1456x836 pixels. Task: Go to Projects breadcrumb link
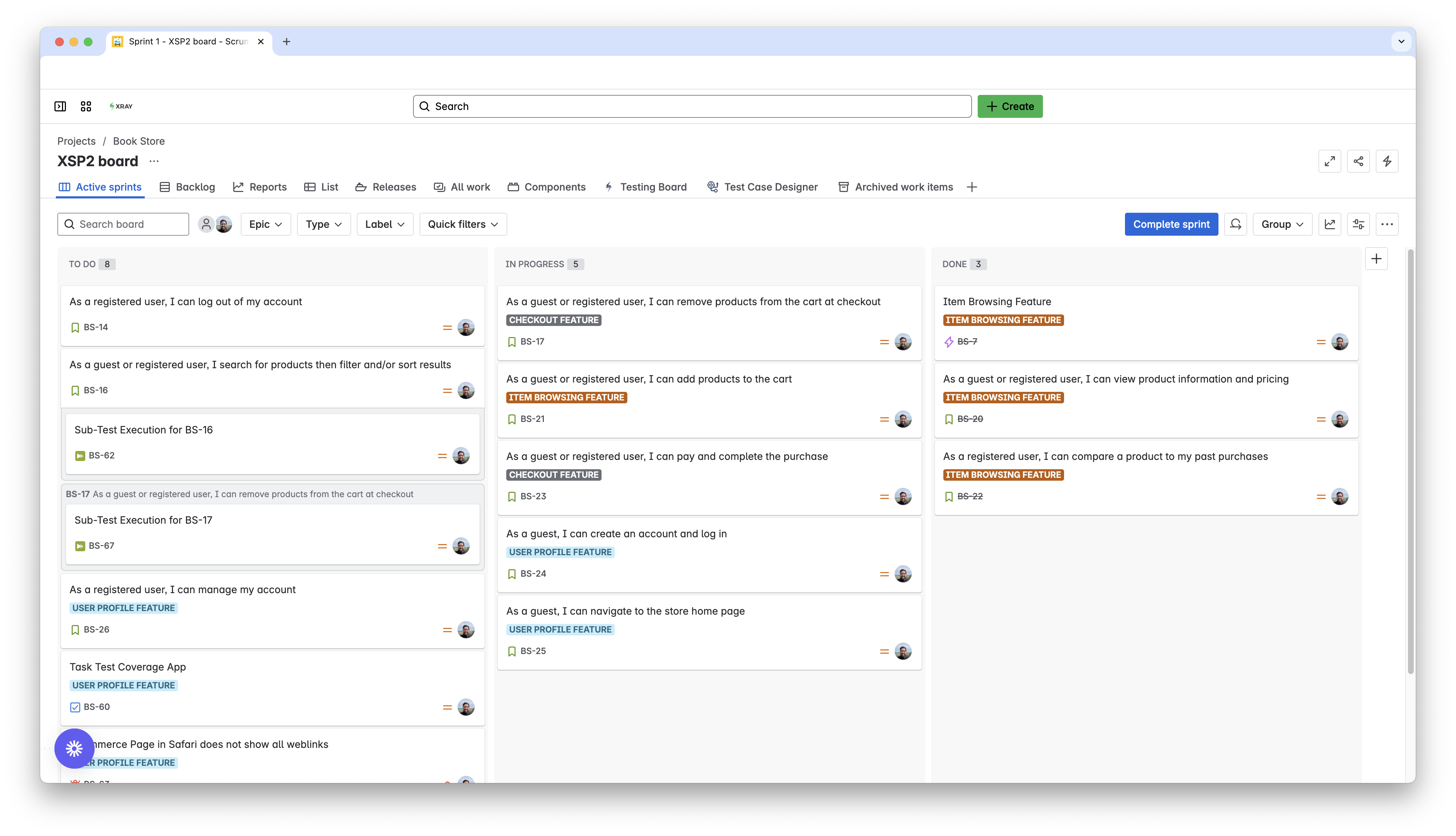(x=76, y=141)
